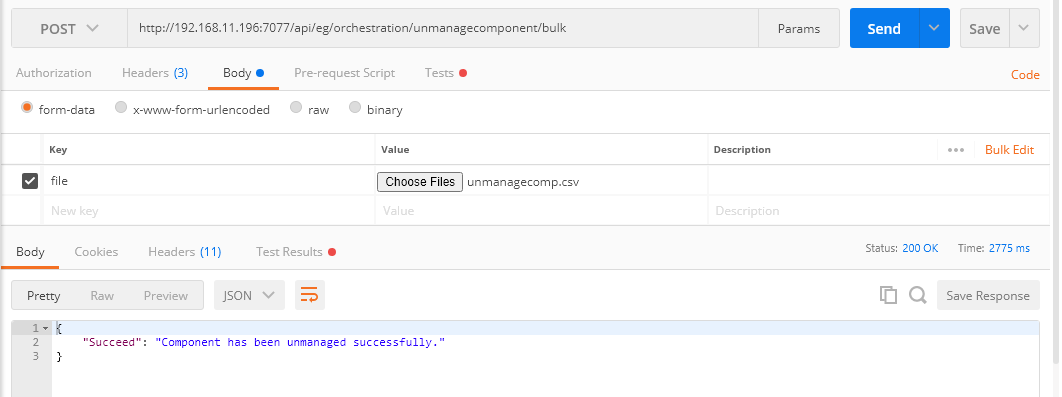
Task: Select x-www-form-urlencoded radio option
Action: [121, 107]
